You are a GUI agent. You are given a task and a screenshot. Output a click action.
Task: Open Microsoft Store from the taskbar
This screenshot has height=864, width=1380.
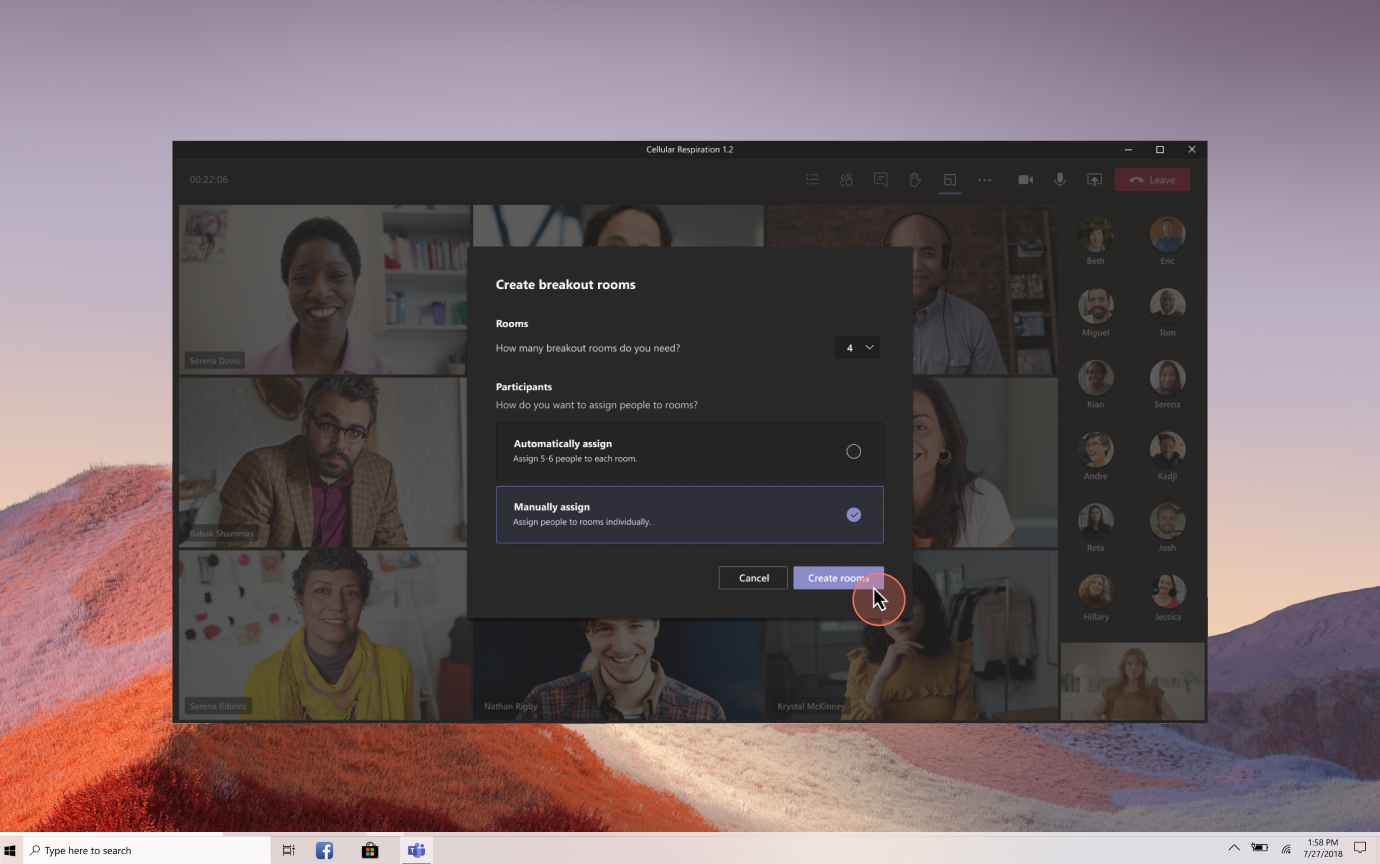[x=369, y=849]
